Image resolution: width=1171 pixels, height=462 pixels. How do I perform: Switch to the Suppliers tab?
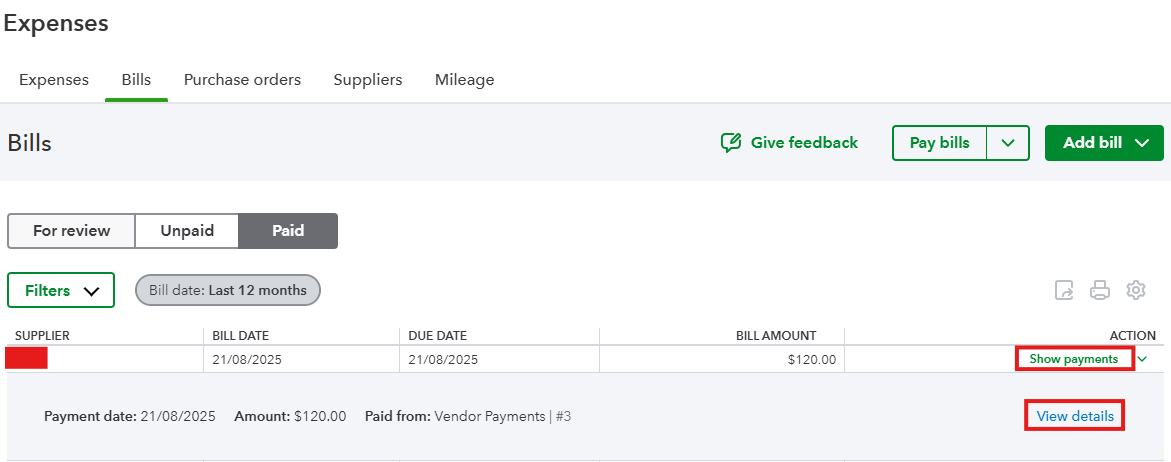(368, 80)
